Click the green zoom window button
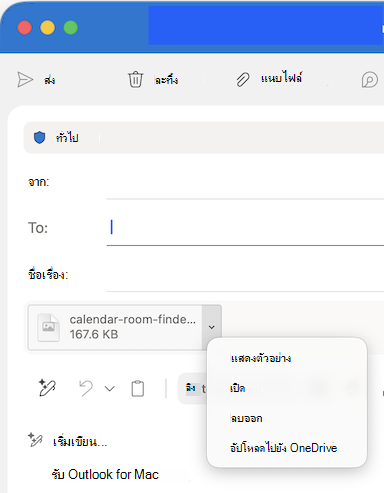 [x=71, y=27]
